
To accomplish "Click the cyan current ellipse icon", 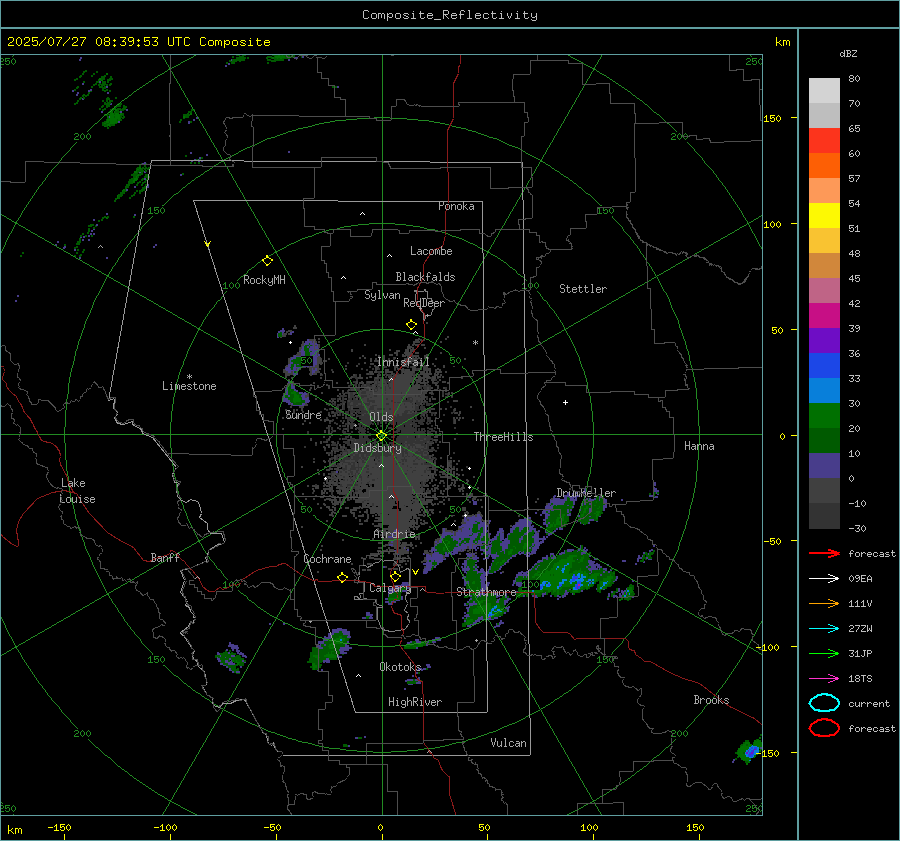I will point(824,703).
